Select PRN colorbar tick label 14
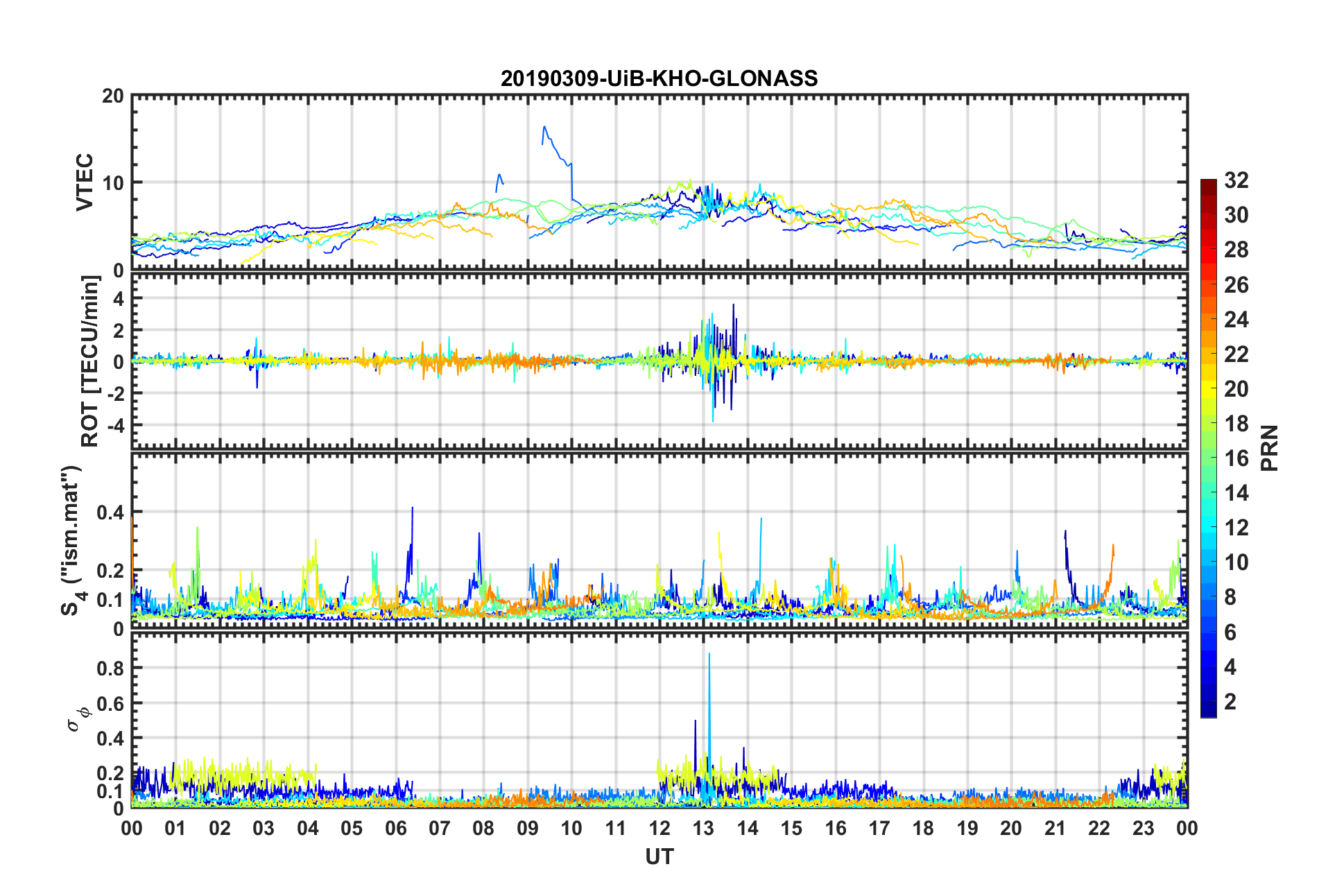Viewport: 1319px width, 896px height. click(1236, 493)
